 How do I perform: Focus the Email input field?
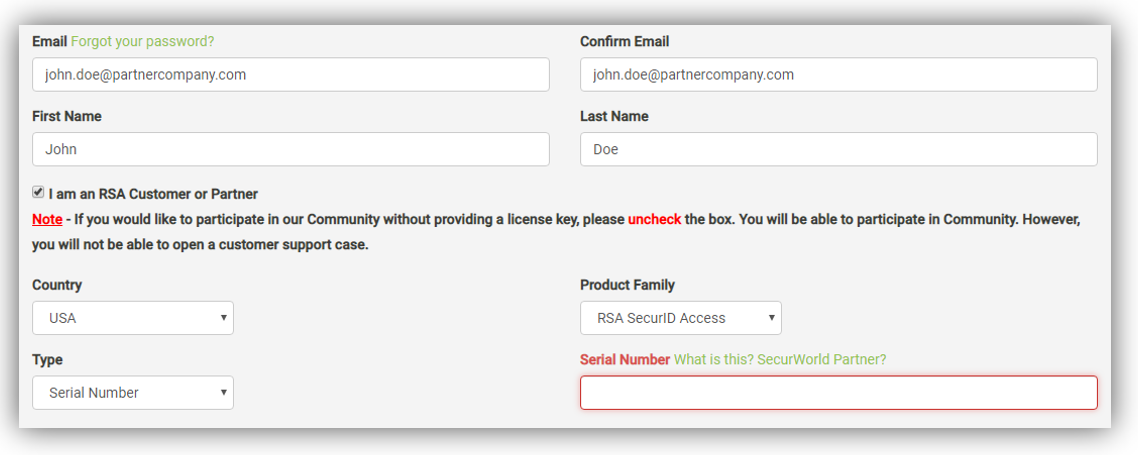pos(290,74)
